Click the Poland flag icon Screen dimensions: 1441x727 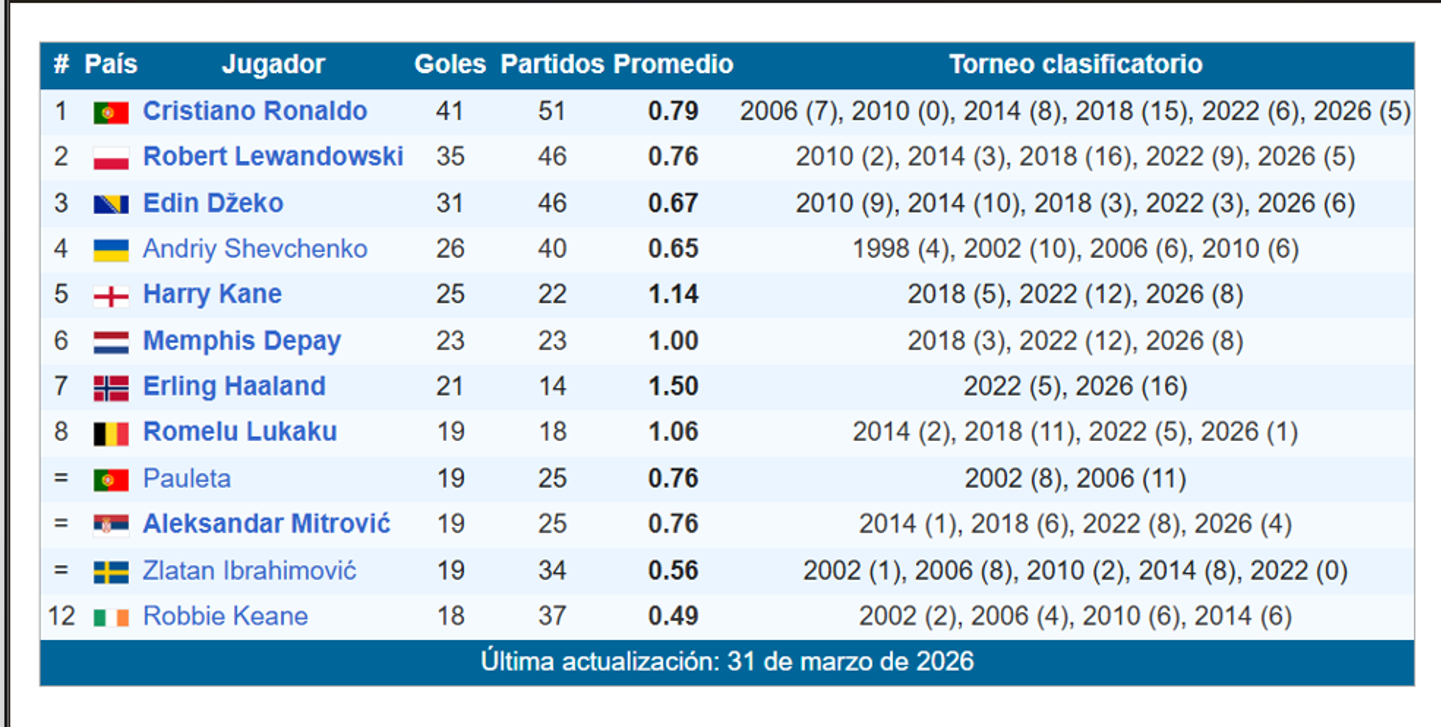click(x=111, y=158)
